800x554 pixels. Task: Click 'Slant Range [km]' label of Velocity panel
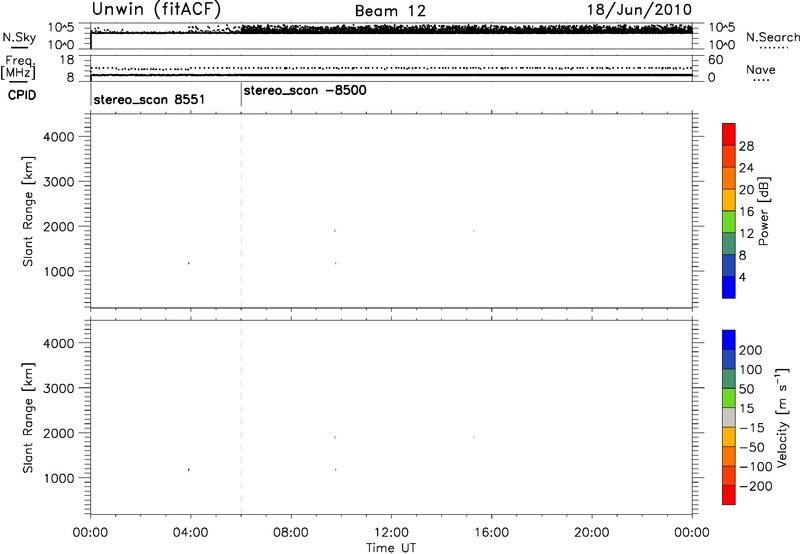tap(28, 418)
